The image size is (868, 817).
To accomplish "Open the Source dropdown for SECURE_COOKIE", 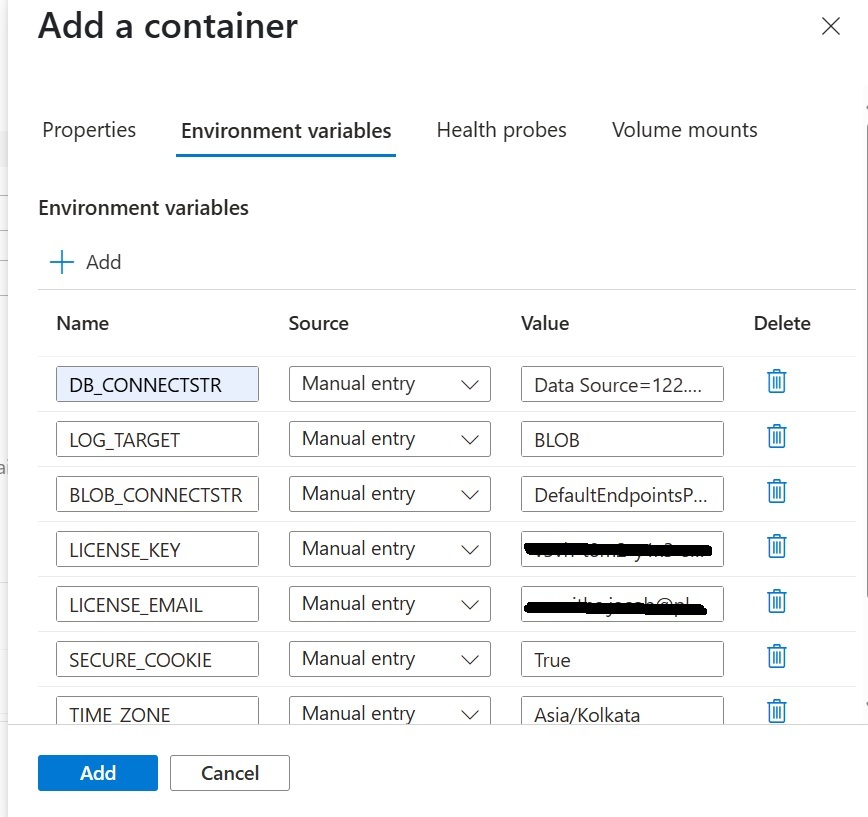I will coord(390,658).
